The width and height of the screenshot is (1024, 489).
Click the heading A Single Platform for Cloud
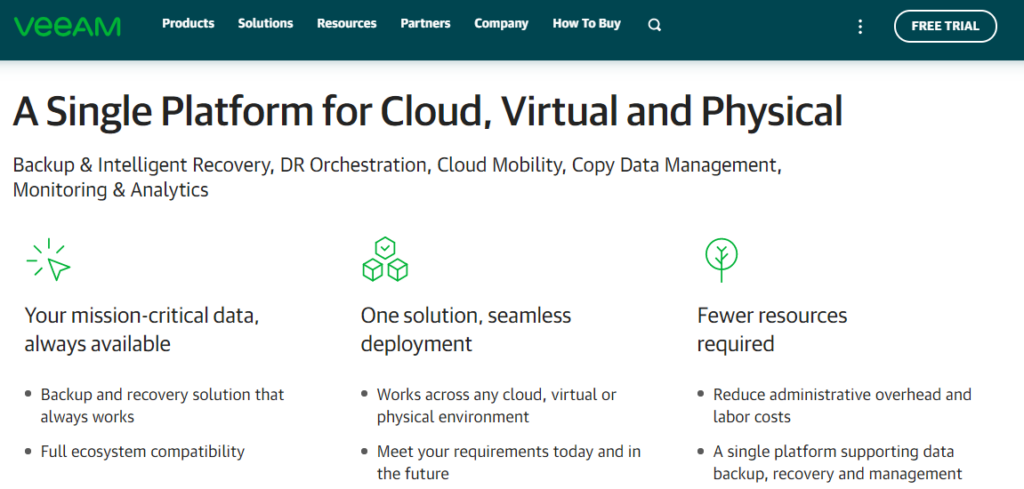[428, 112]
